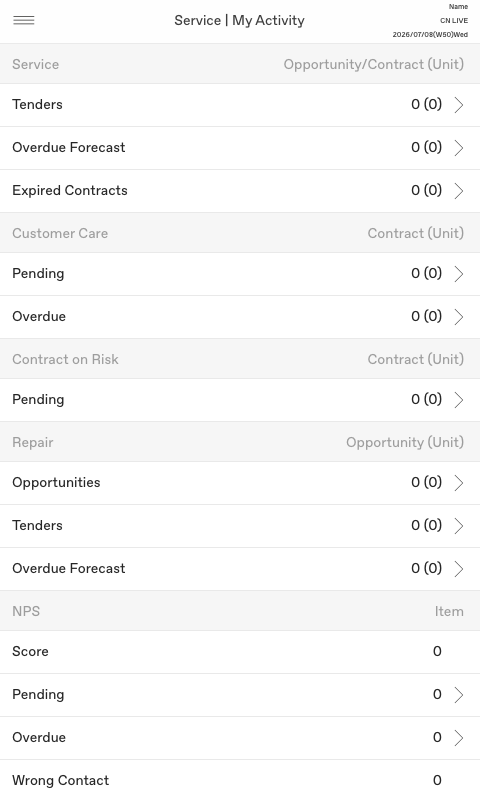Select the Repair Opportunities row label
Viewport: 480px width, 800px height.
[x=56, y=483]
